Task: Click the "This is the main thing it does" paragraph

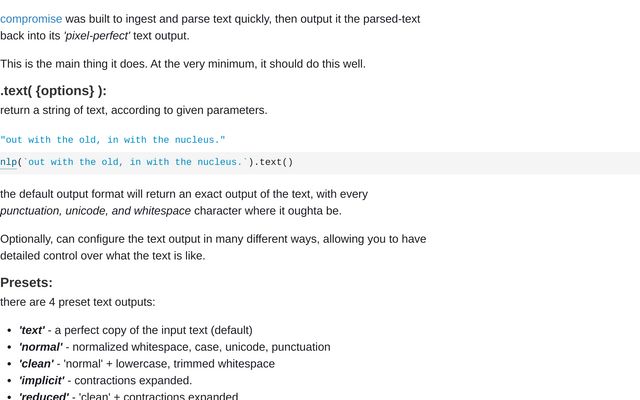Action: (183, 64)
